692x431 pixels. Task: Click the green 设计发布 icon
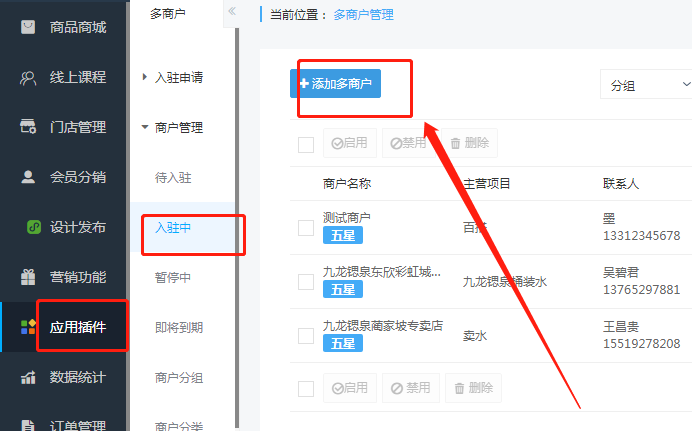coord(34,227)
